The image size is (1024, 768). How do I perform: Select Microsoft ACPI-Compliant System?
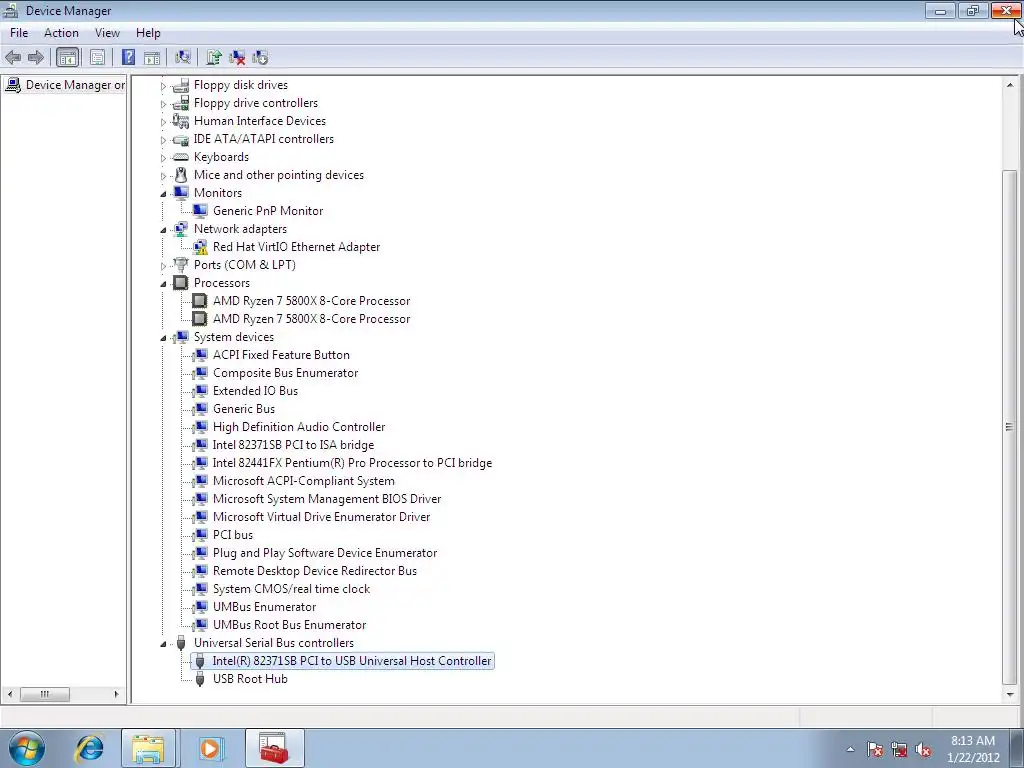304,481
